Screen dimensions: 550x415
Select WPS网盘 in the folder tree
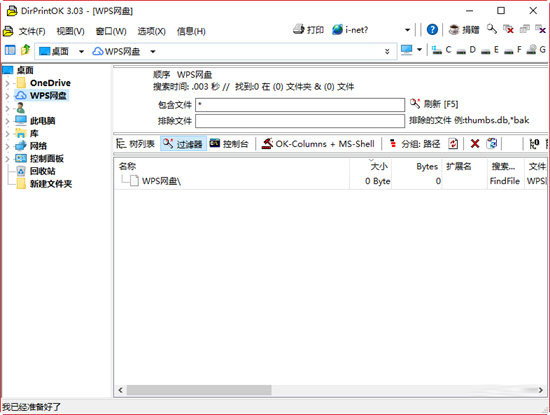tap(48, 95)
